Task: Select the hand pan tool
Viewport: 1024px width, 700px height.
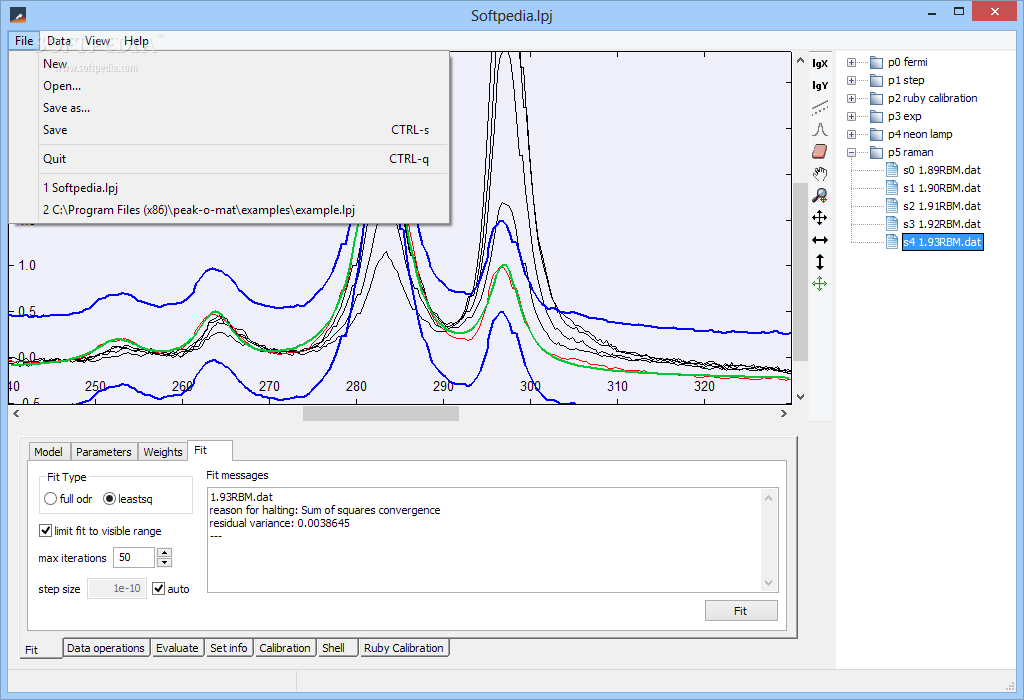Action: [x=820, y=174]
